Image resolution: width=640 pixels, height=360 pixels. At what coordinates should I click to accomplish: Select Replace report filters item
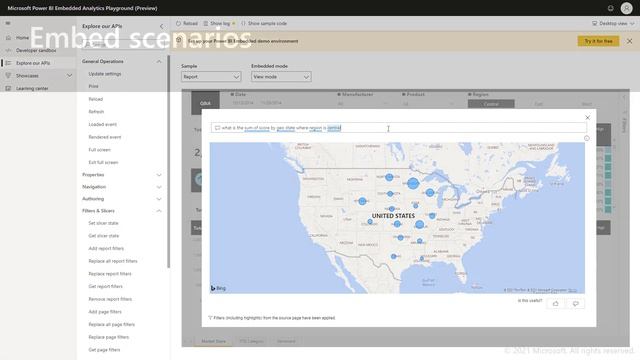110,274
